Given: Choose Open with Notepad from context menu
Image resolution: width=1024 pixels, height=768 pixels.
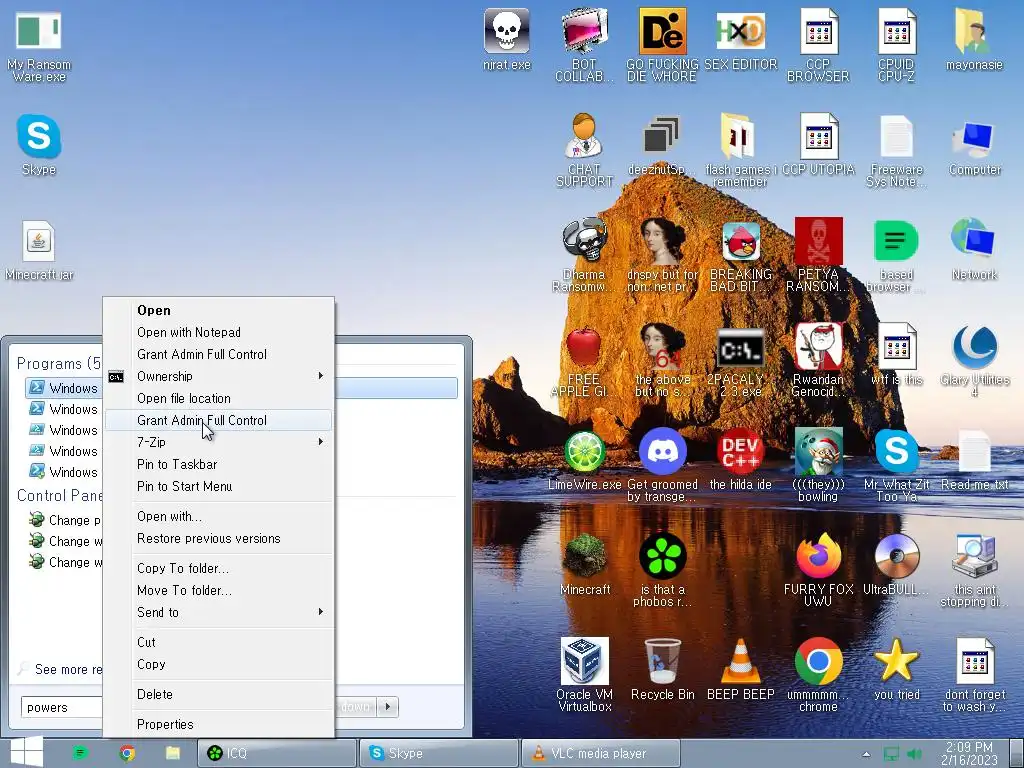Looking at the screenshot, I should pyautogui.click(x=218, y=332).
